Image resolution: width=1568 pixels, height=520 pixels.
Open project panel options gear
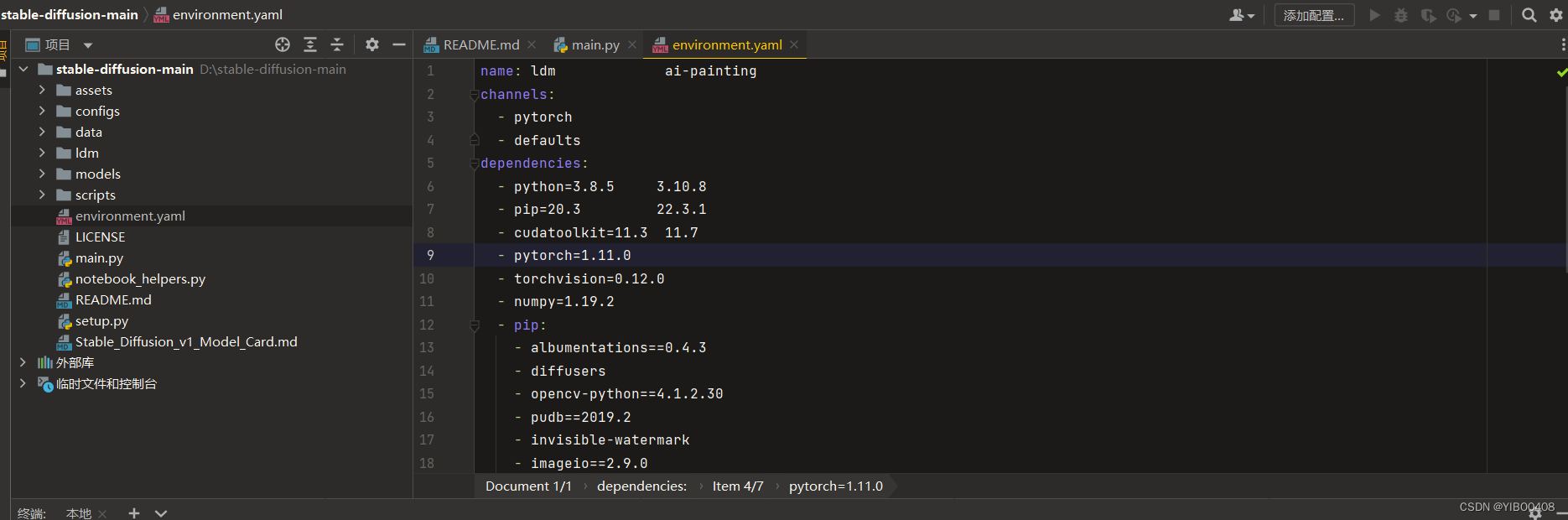point(372,44)
